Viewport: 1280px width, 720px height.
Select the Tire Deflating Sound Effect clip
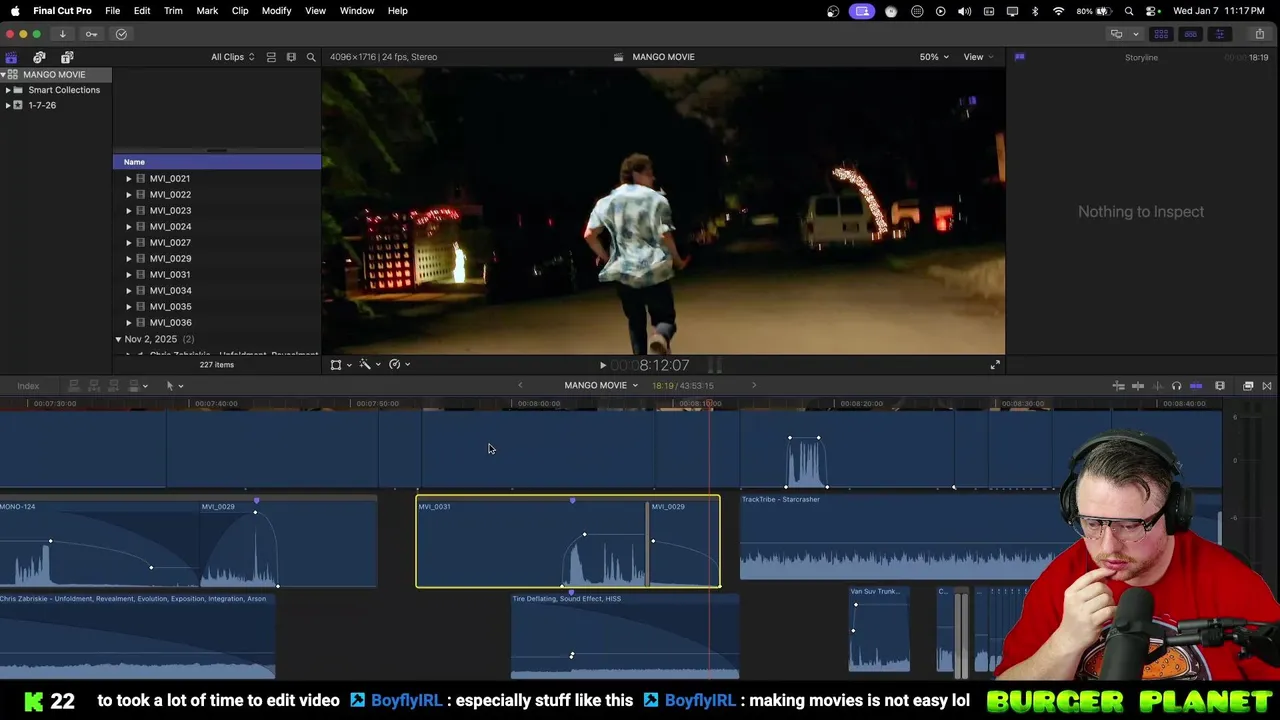625,635
